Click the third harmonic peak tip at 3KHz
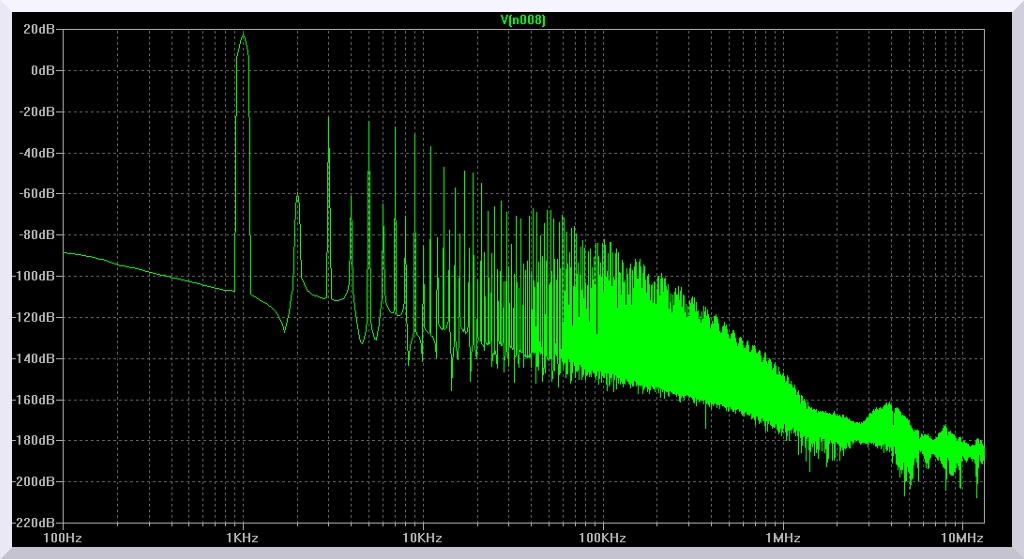 (x=328, y=116)
